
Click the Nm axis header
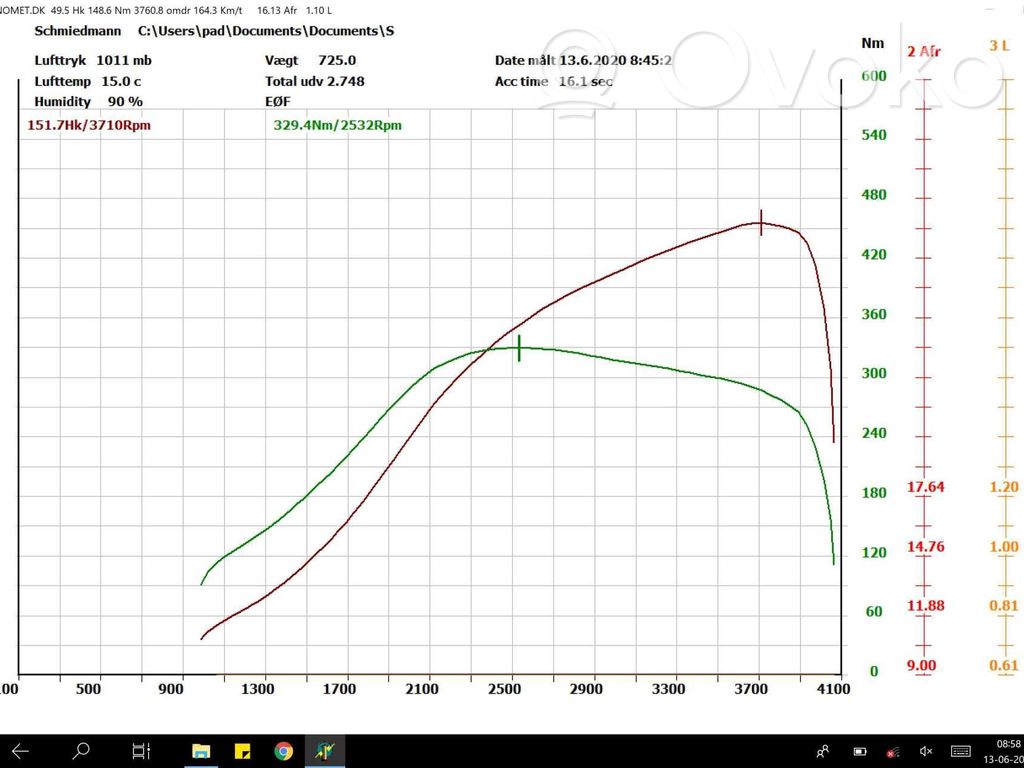[x=872, y=43]
